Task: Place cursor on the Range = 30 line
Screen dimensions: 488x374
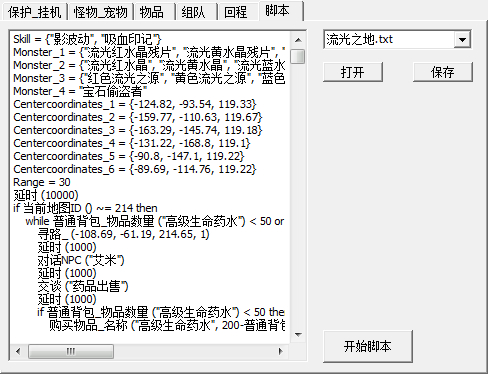Action: [42, 182]
